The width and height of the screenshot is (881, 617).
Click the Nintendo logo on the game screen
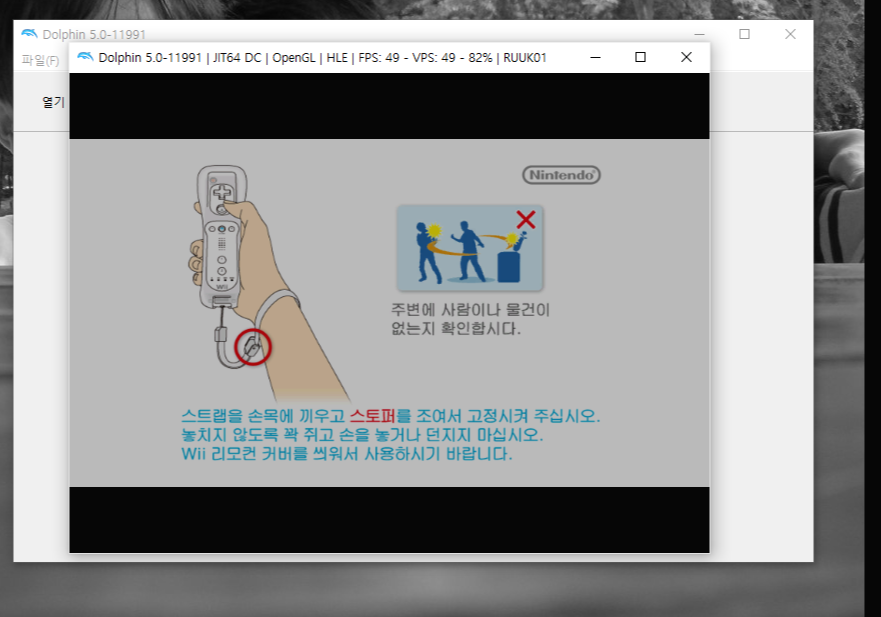tap(561, 175)
